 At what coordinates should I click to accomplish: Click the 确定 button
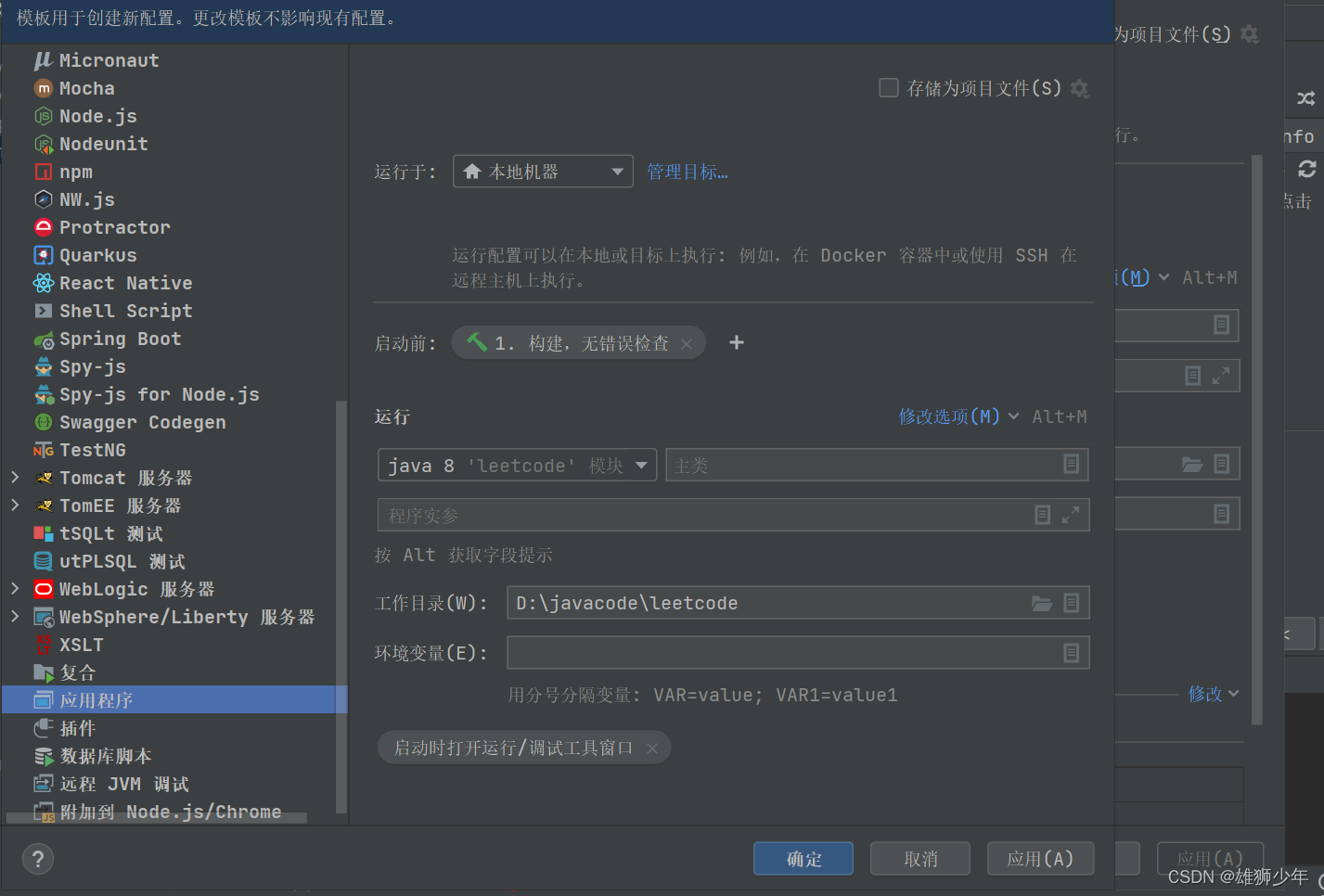(x=803, y=858)
